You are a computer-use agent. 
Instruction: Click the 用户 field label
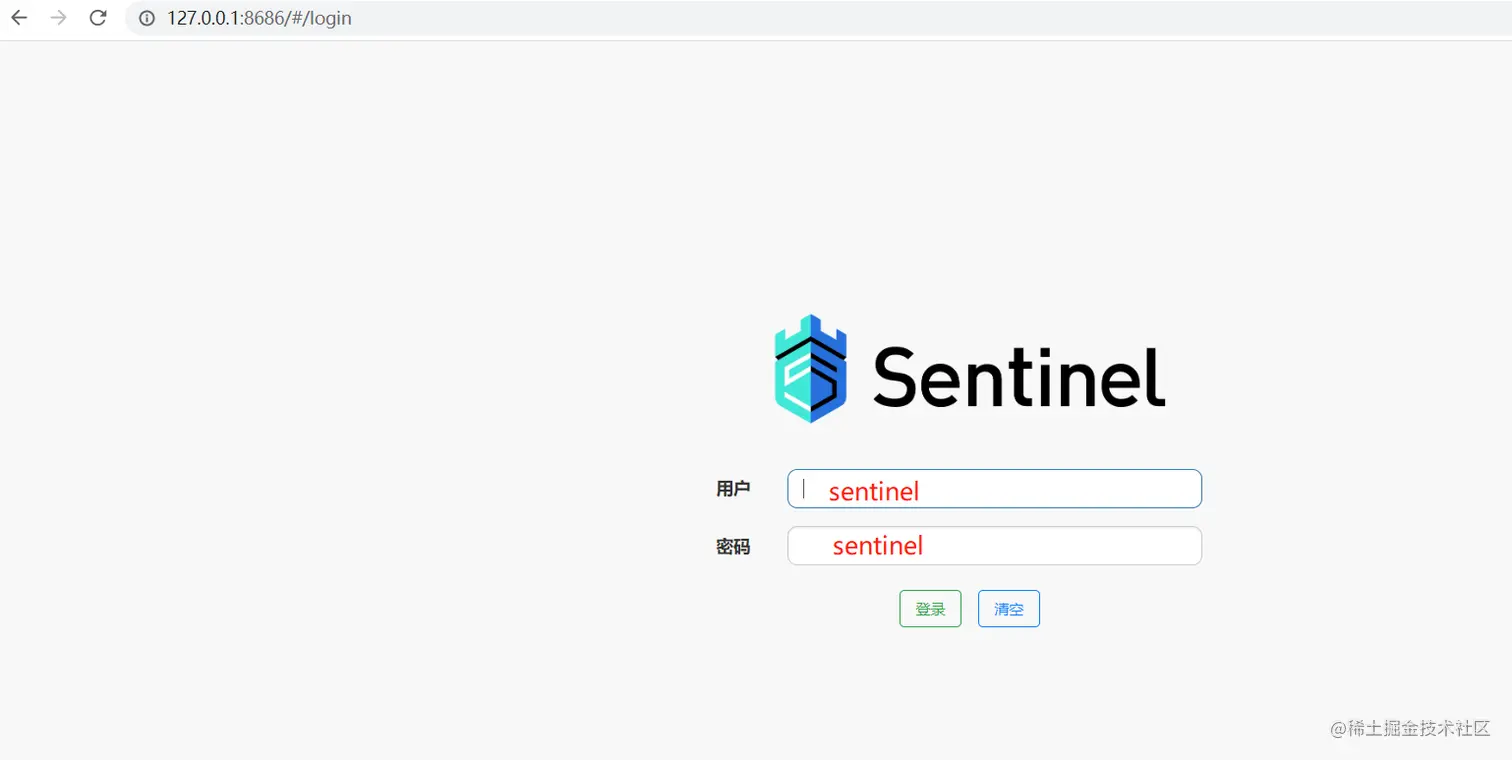coord(733,489)
